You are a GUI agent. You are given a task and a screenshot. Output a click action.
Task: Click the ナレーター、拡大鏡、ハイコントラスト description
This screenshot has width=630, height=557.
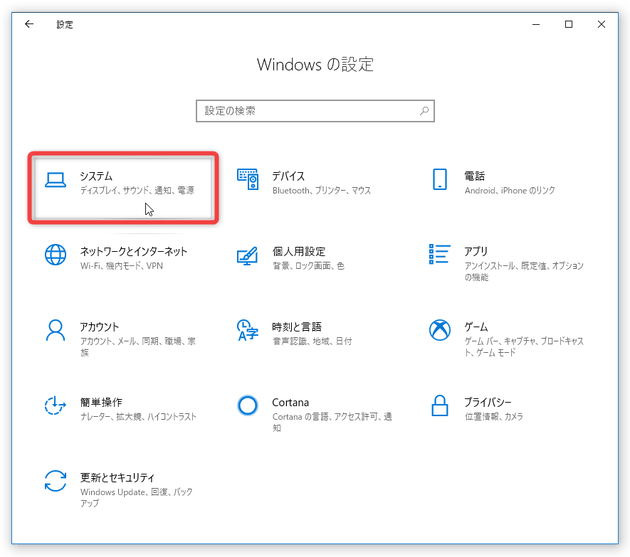point(138,416)
